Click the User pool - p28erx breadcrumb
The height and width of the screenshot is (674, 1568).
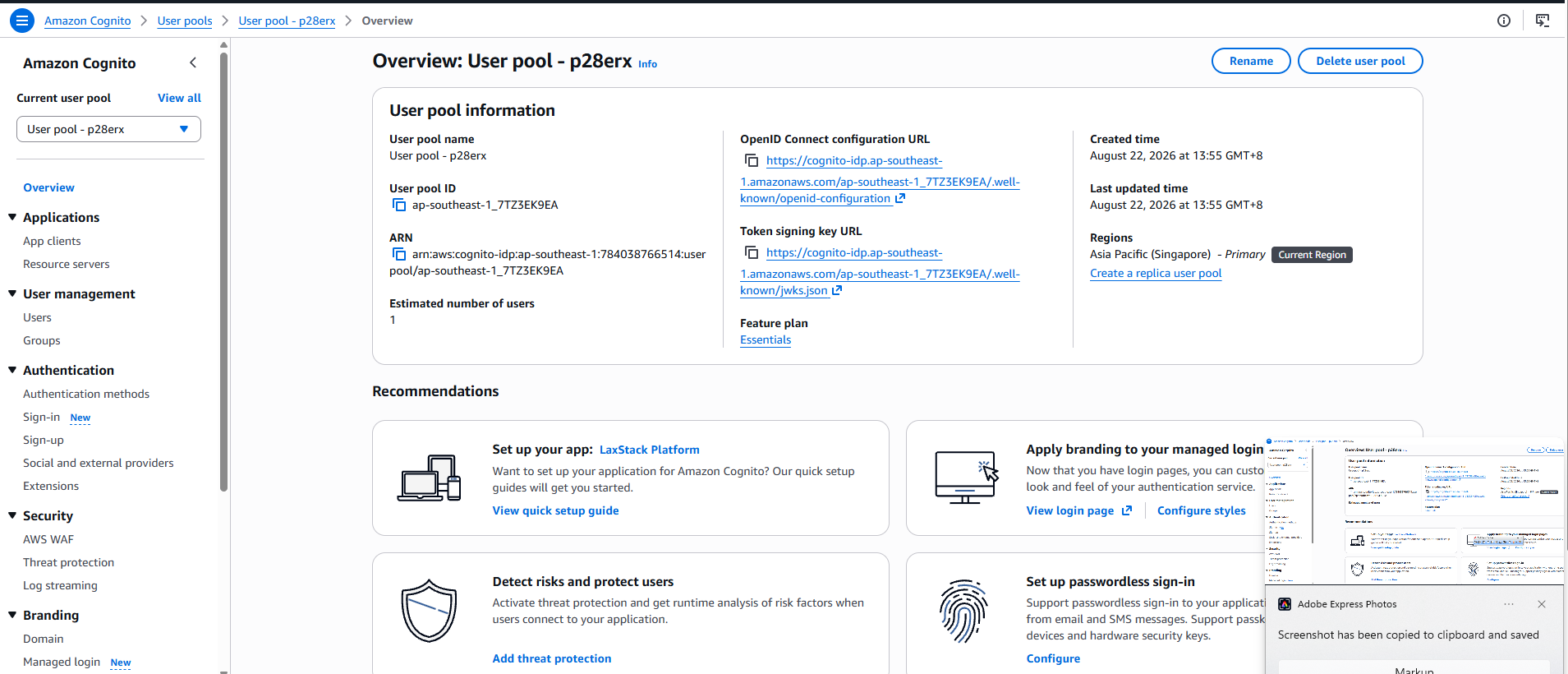tap(287, 21)
